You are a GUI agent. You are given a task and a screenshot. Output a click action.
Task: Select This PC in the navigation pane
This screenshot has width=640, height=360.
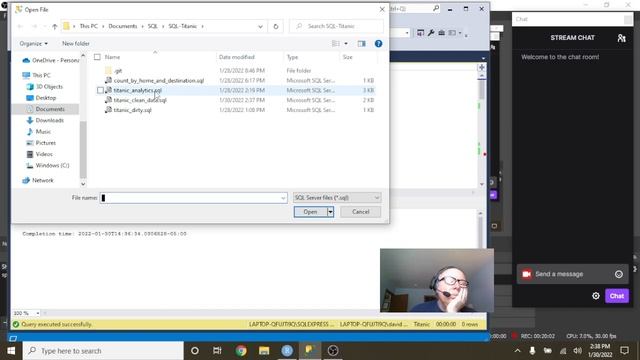(x=37, y=75)
